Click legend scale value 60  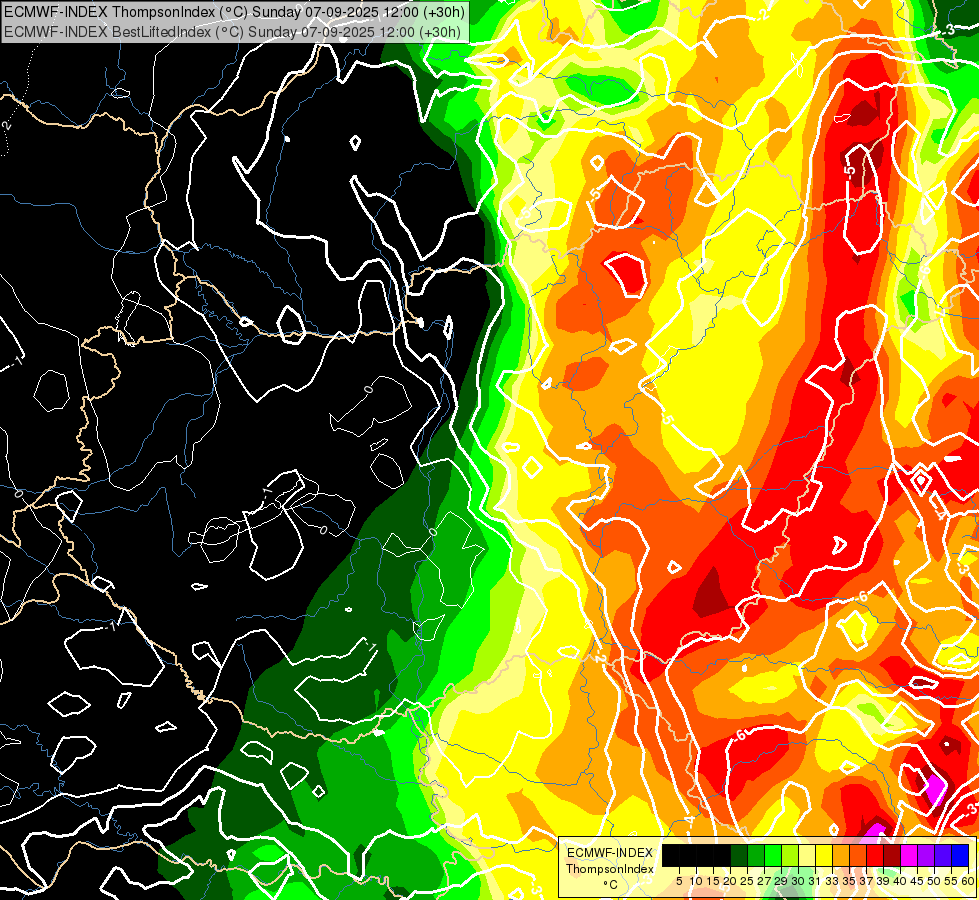coord(968,881)
